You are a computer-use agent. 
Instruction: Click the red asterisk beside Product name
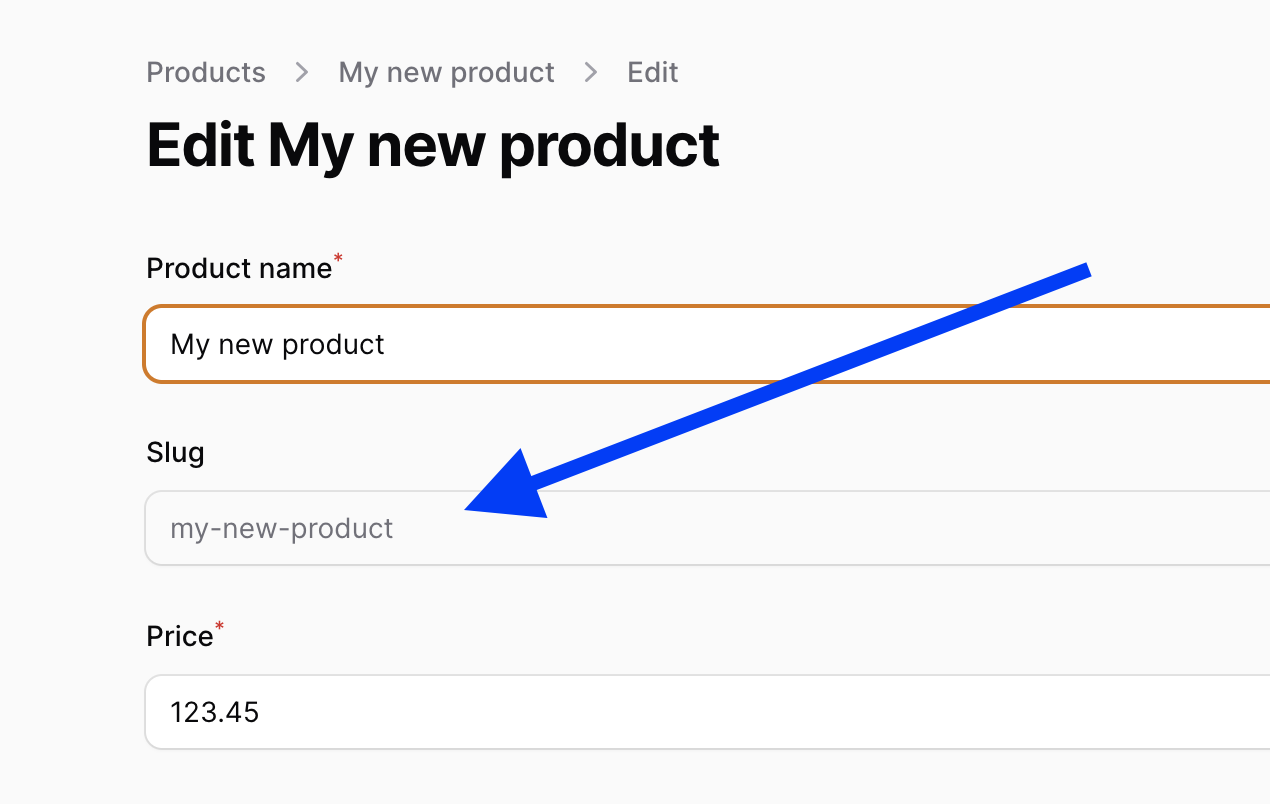coord(338,260)
